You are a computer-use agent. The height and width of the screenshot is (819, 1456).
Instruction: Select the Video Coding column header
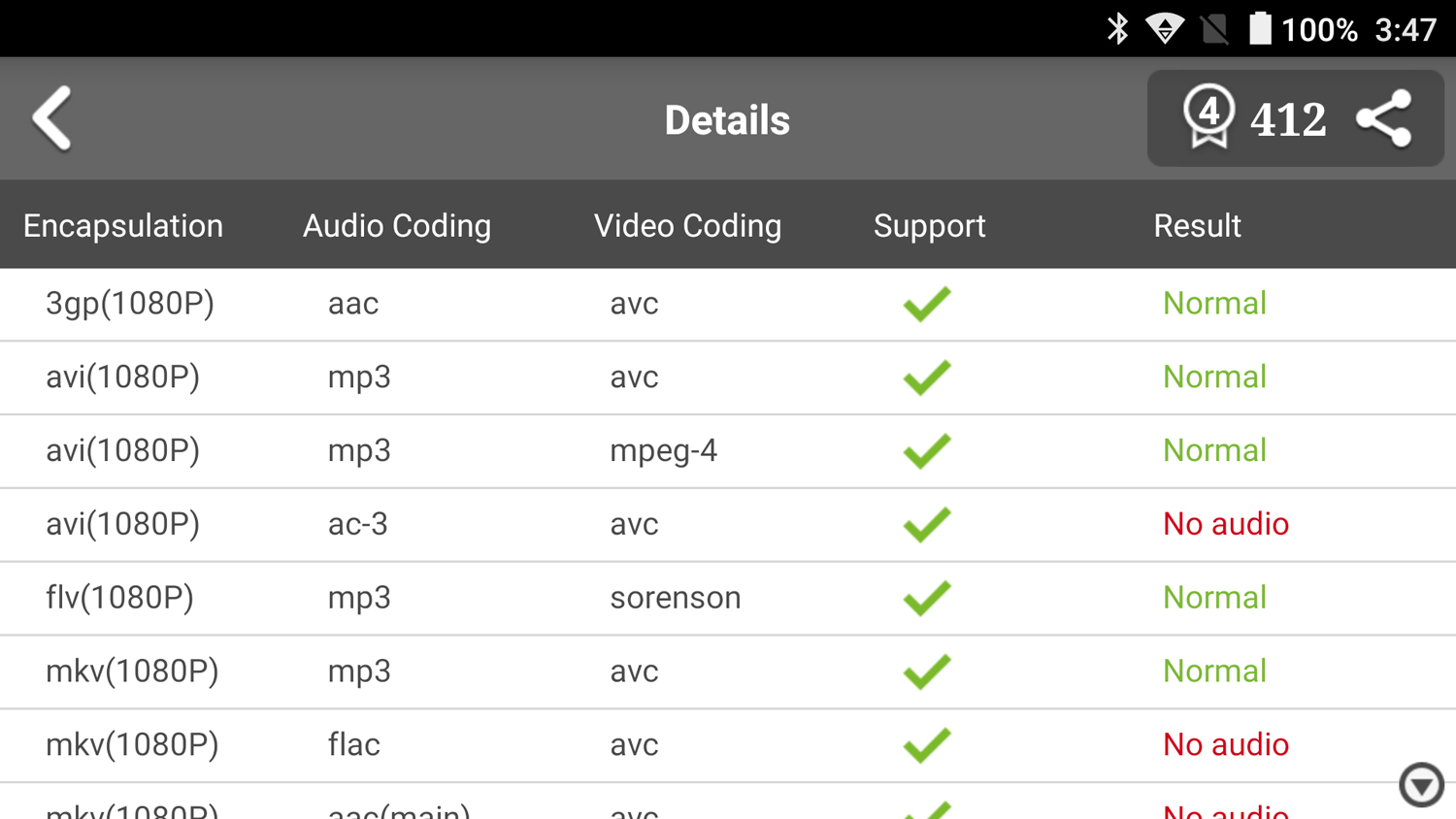[687, 226]
